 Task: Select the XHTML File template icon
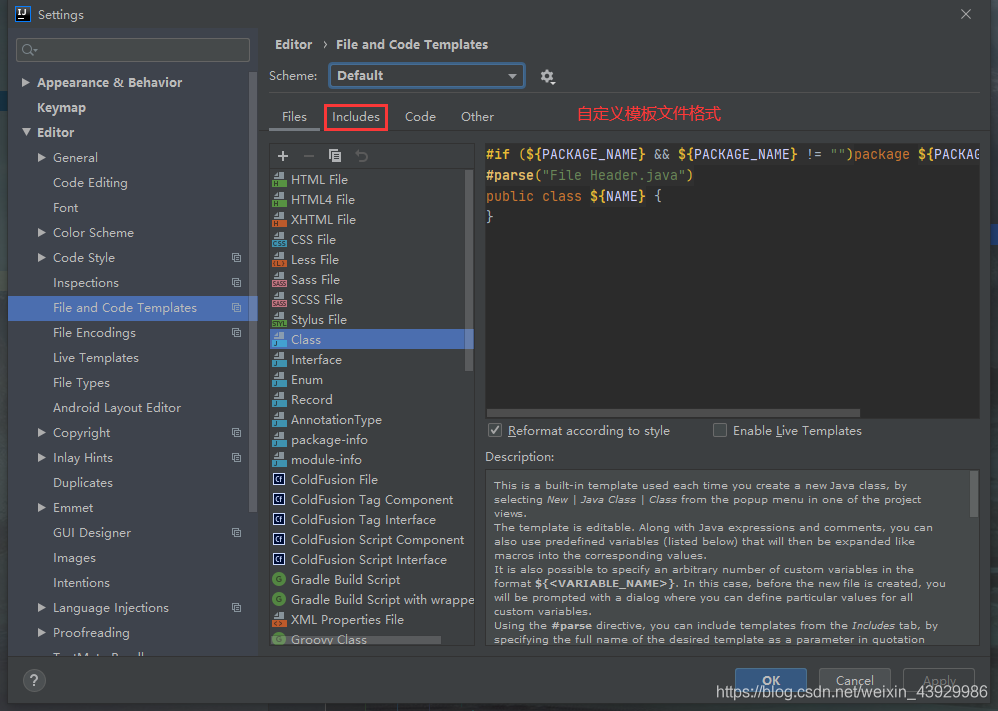pyautogui.click(x=279, y=220)
